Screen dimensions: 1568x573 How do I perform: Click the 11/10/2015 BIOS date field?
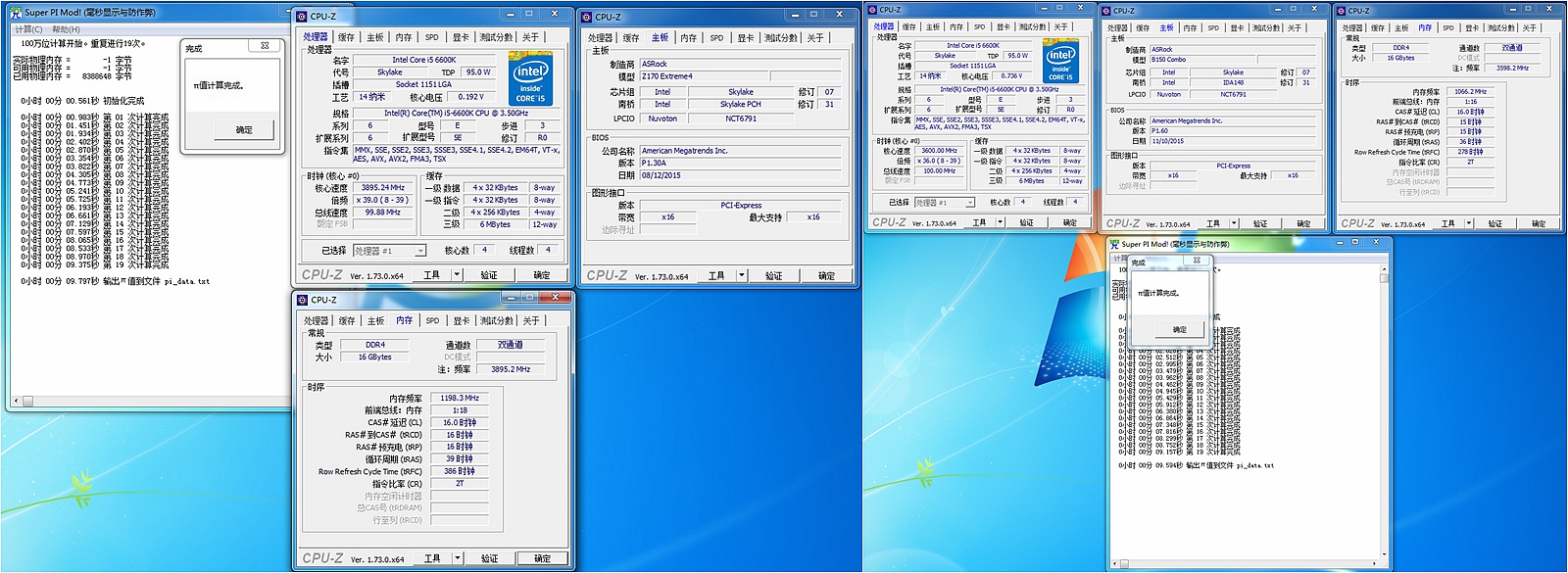[1235, 141]
